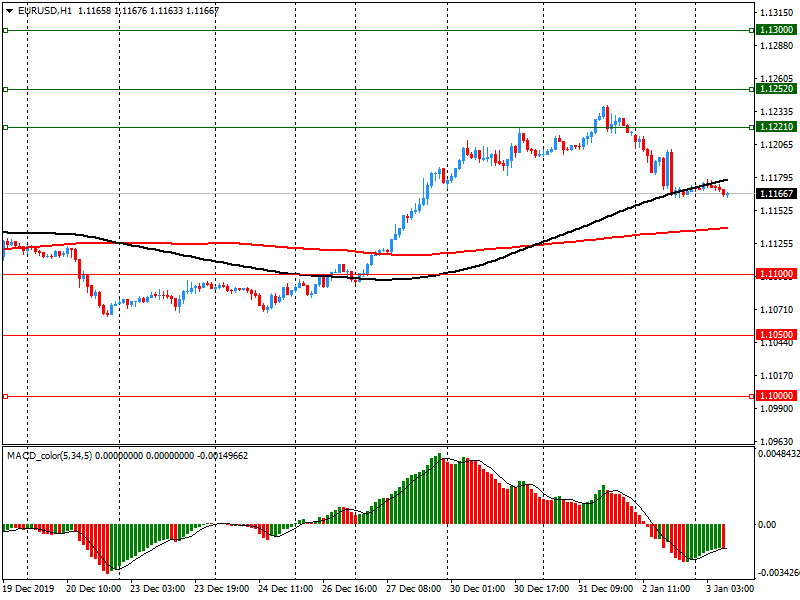Image resolution: width=800 pixels, height=600 pixels.
Task: Select the 19 Dec 2019 time axis label
Action: [x=28, y=589]
